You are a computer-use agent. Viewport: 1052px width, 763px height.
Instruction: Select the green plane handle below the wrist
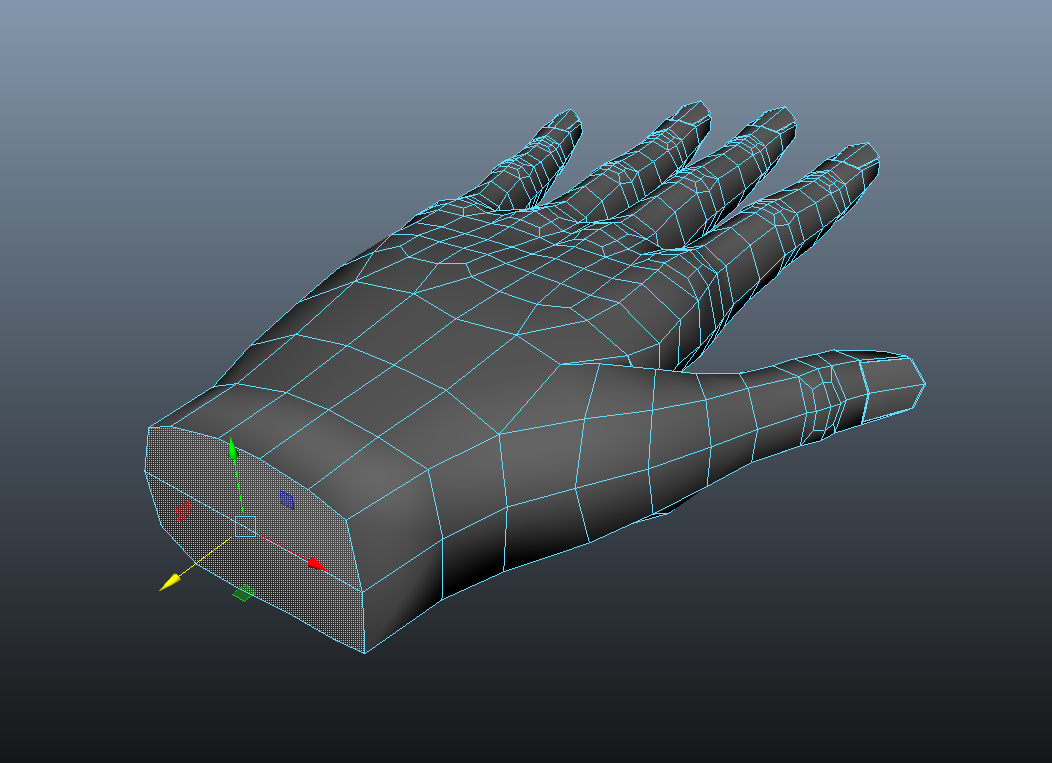242,595
